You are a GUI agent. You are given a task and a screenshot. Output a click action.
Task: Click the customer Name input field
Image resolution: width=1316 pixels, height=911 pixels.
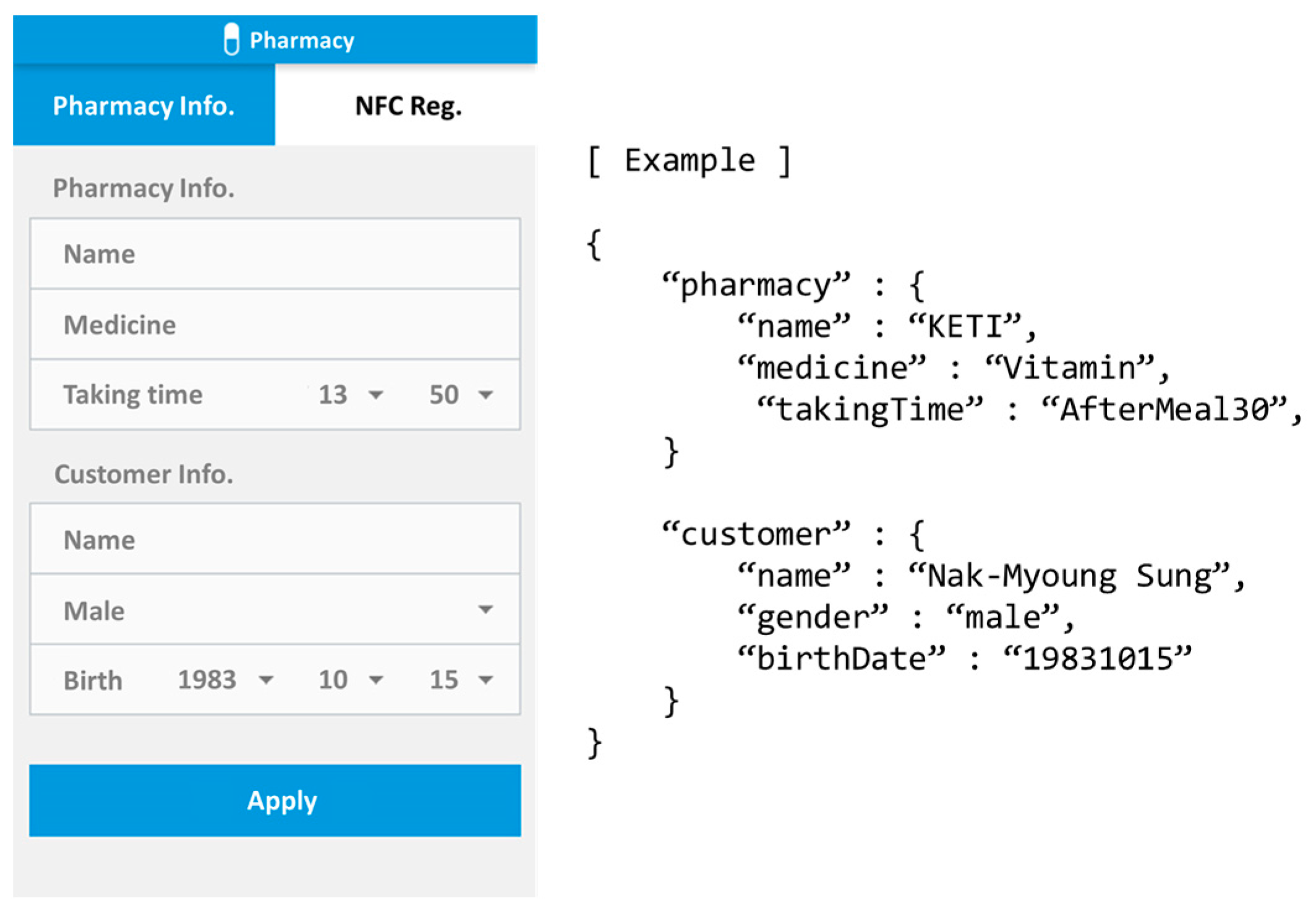(275, 540)
